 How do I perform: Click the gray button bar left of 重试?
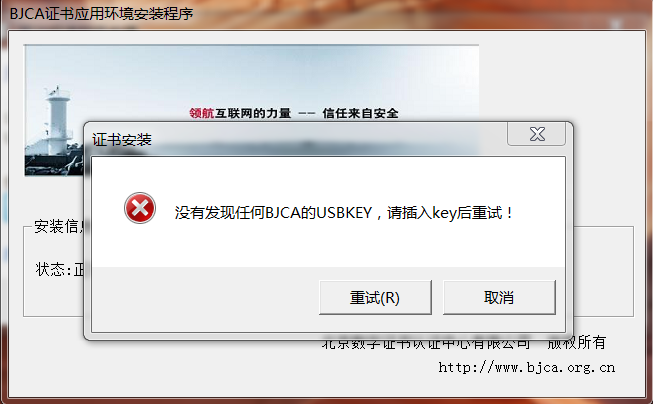click(x=205, y=297)
